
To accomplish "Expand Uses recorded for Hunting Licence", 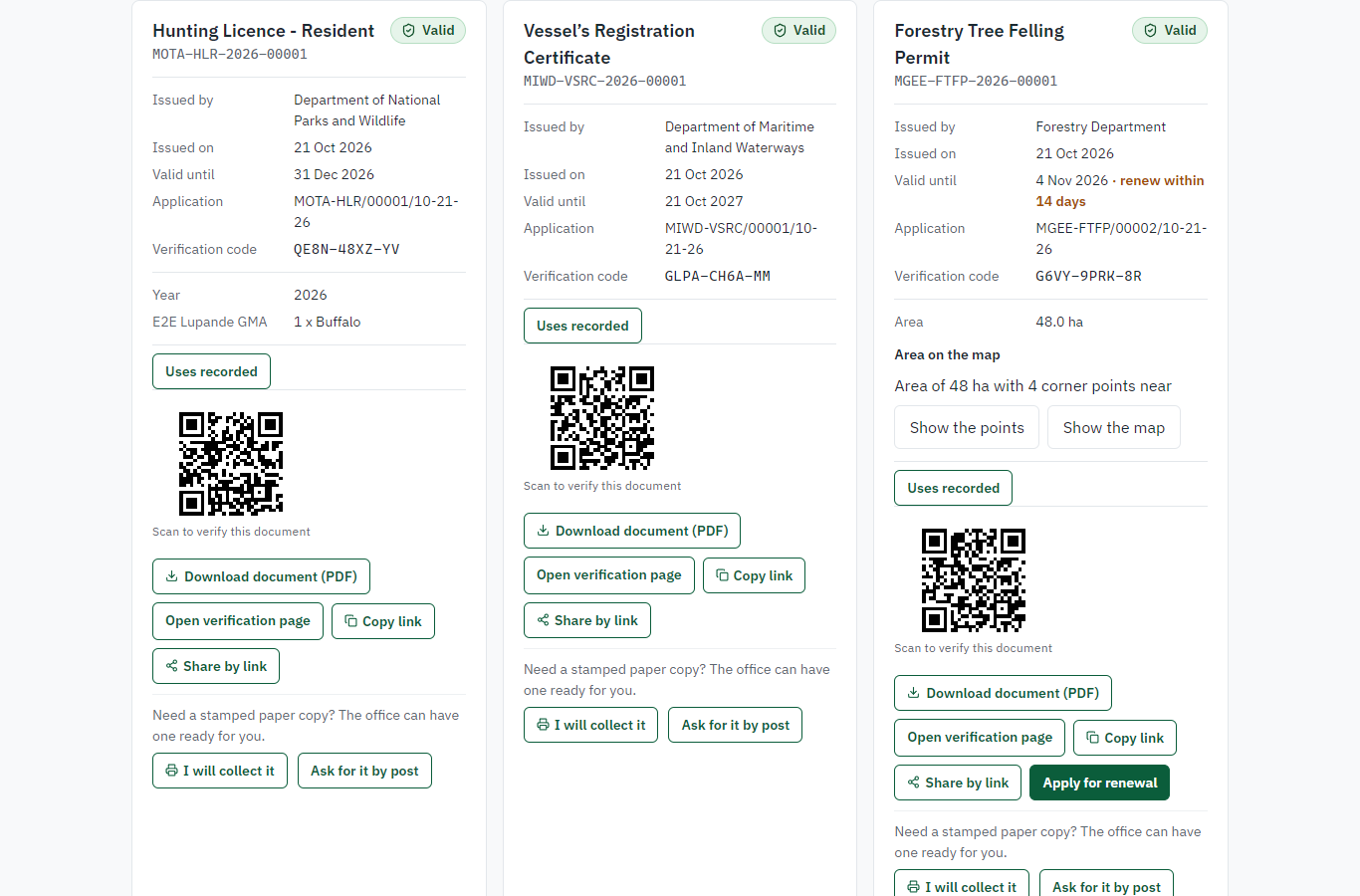I will pos(211,371).
